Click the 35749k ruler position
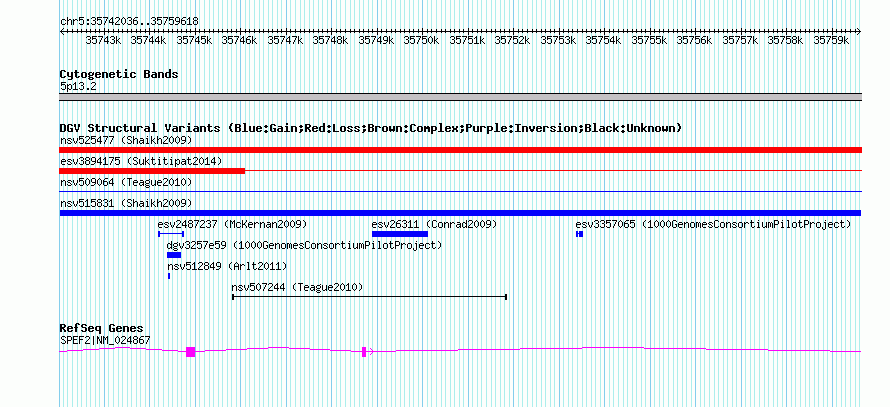The image size is (890, 407). [376, 40]
